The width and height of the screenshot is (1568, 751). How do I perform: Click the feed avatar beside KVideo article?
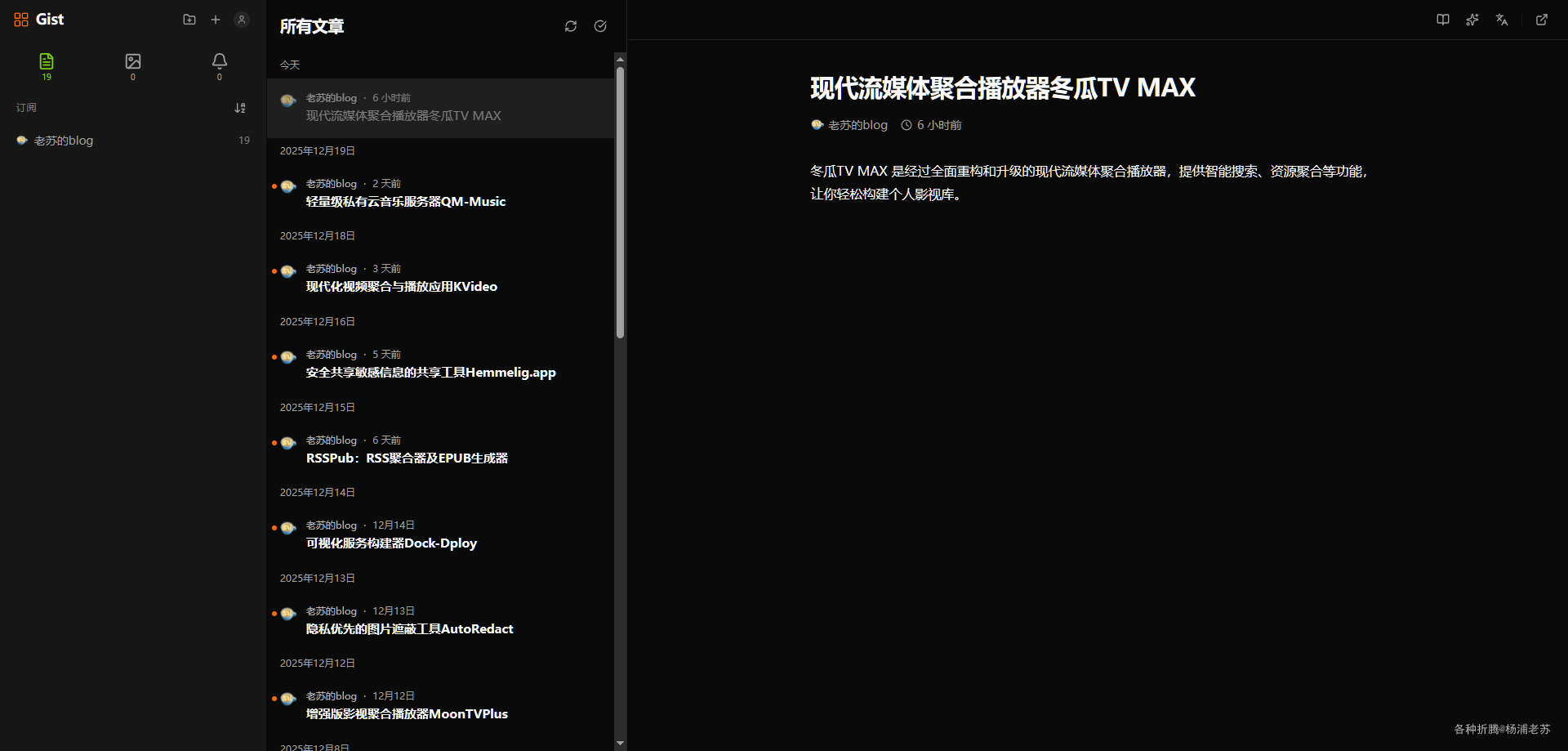[288, 271]
